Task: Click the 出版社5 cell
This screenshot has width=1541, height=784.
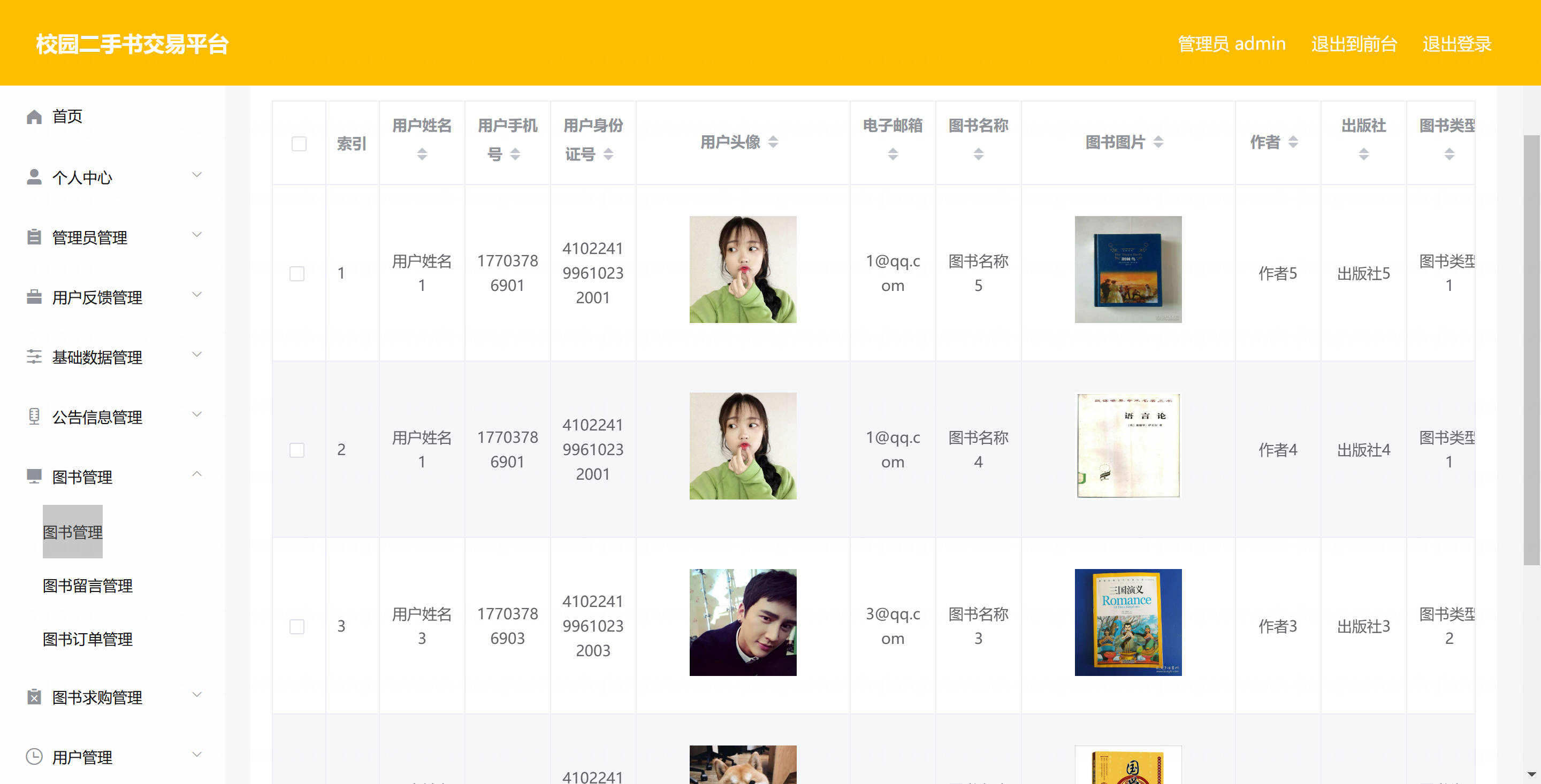Action: (1363, 273)
